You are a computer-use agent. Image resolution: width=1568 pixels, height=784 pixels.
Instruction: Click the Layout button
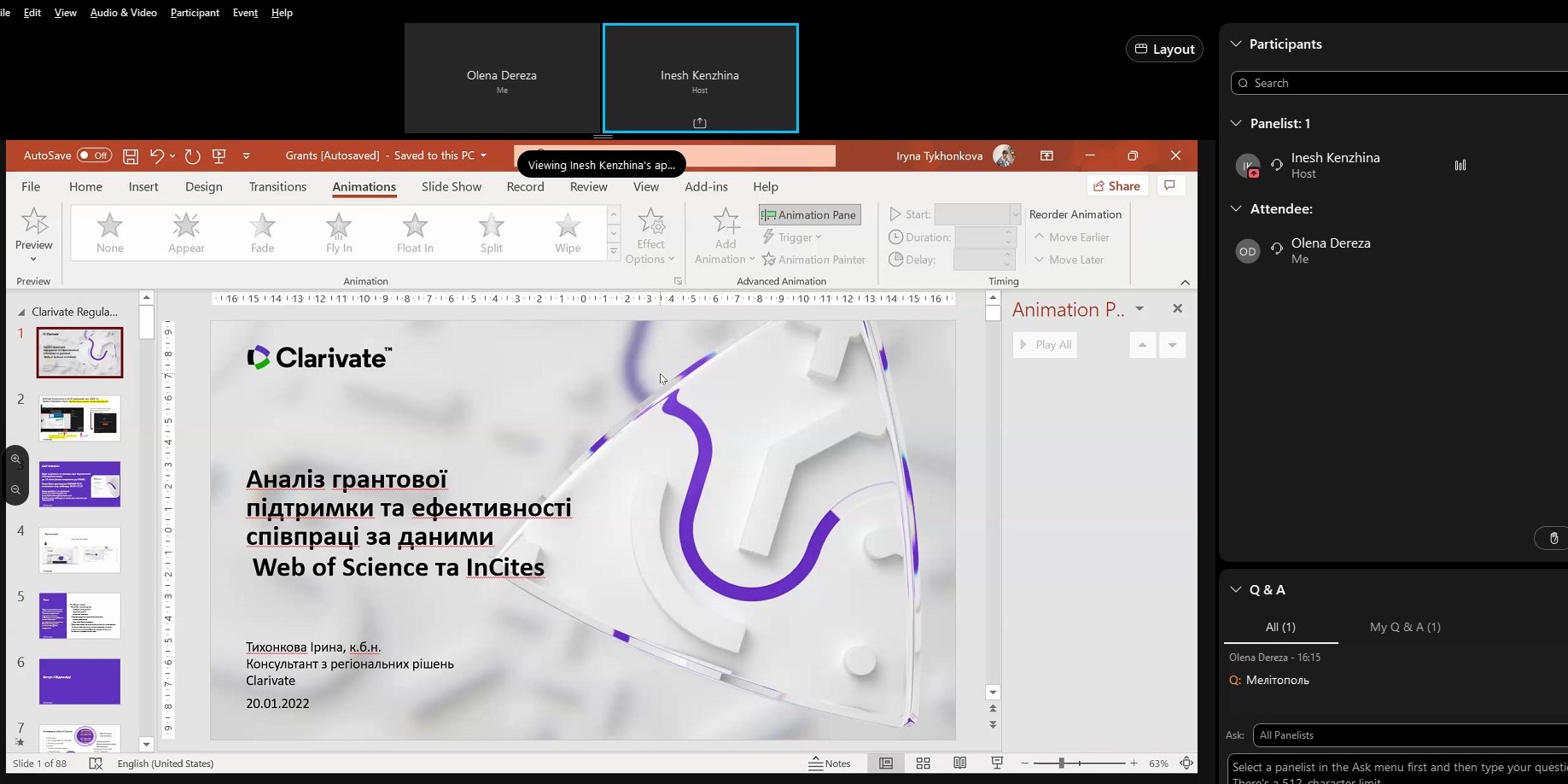[1164, 50]
